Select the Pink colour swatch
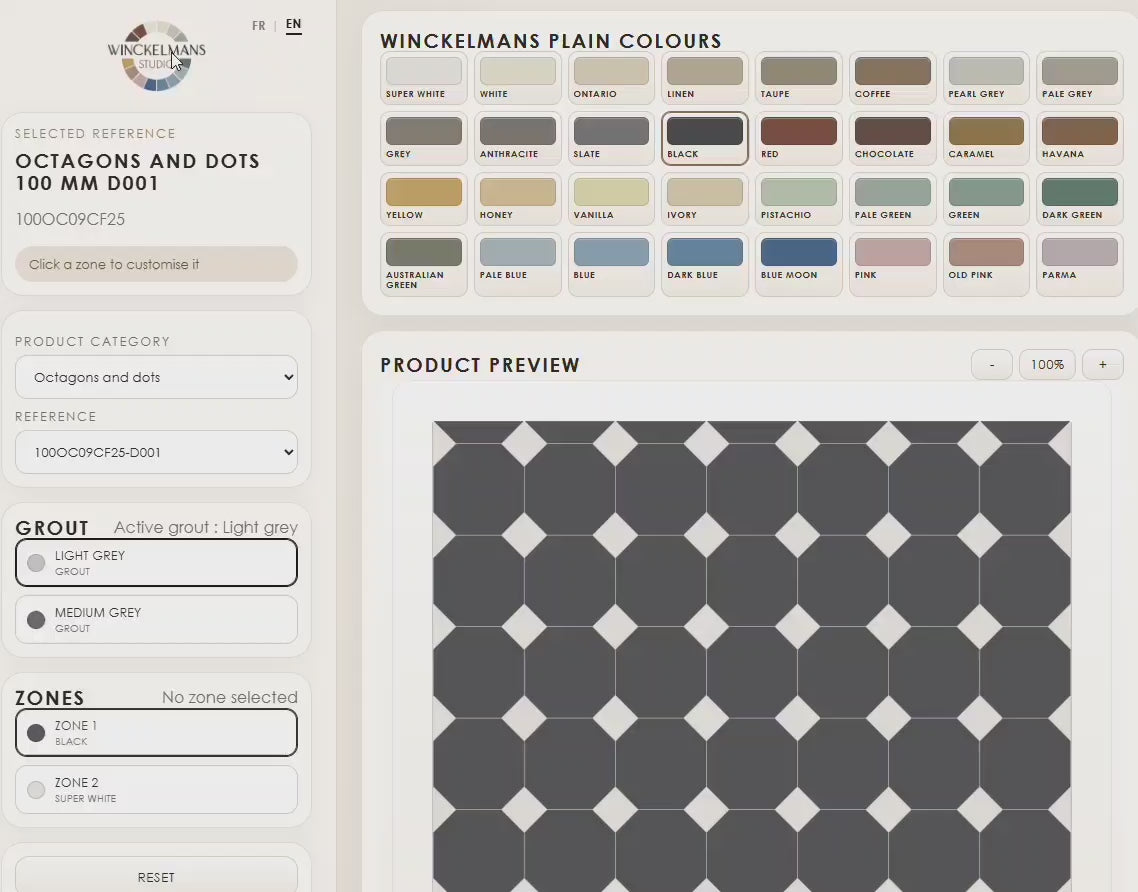1138x892 pixels. click(893, 264)
